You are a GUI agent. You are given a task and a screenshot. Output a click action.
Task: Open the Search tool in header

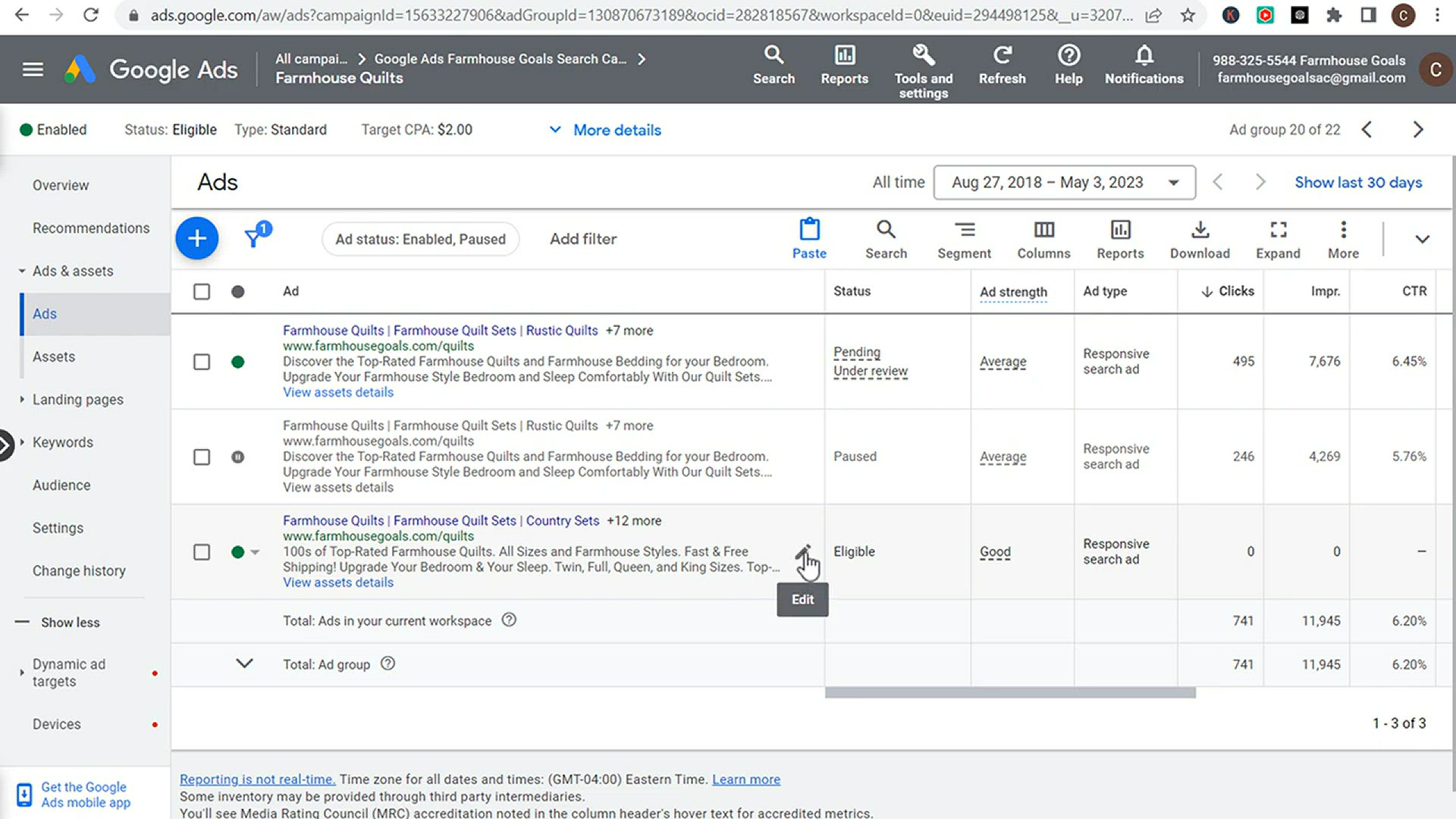[x=773, y=64]
